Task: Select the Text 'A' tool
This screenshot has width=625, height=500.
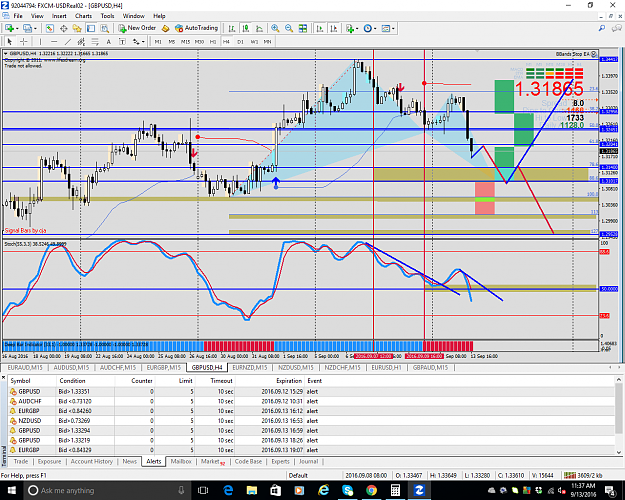Action: (x=108, y=41)
